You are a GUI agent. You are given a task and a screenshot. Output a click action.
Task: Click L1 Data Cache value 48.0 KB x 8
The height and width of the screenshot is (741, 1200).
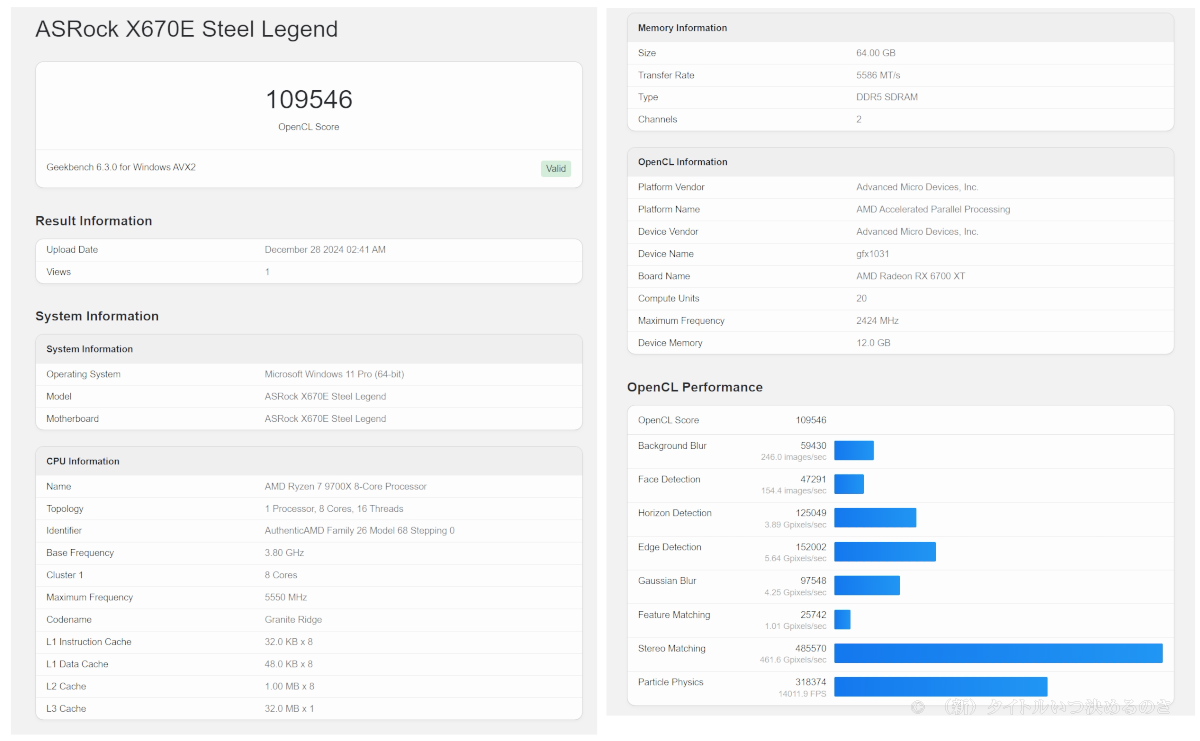click(x=289, y=664)
